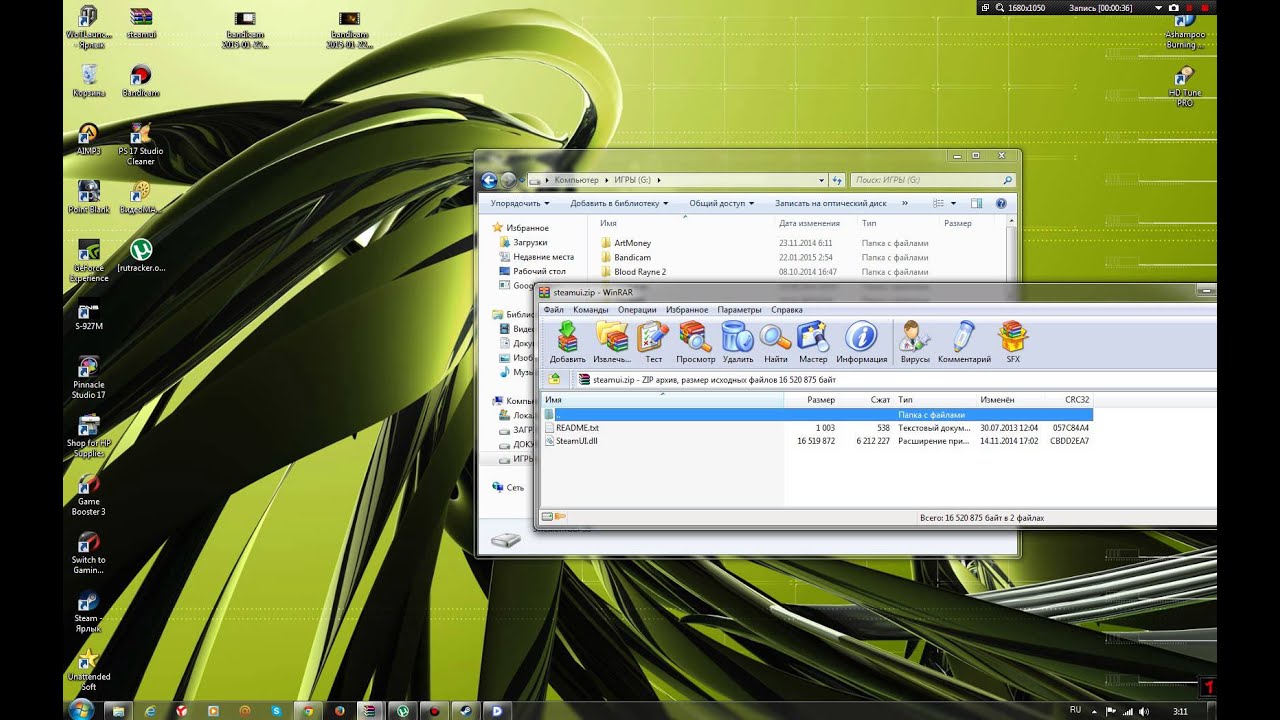Click the Point Blank desktop icon

(x=88, y=197)
